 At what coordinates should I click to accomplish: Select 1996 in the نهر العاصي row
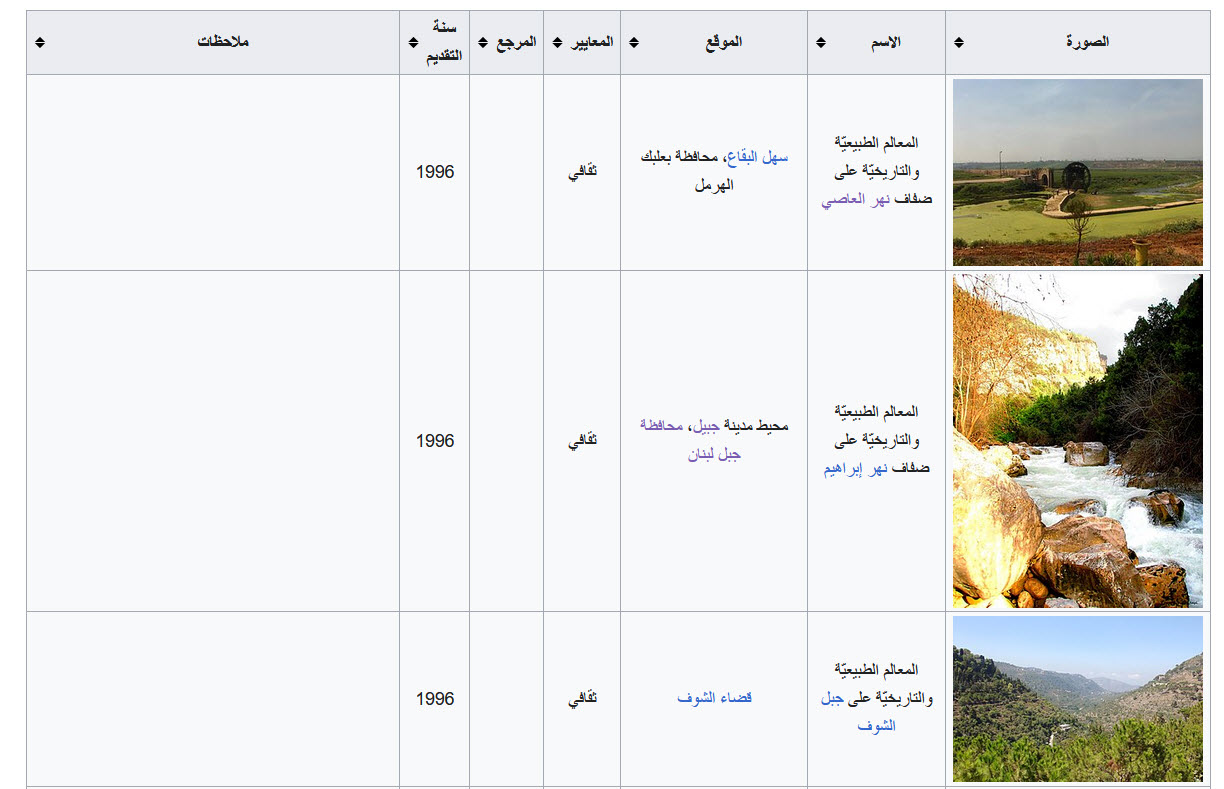(x=435, y=172)
